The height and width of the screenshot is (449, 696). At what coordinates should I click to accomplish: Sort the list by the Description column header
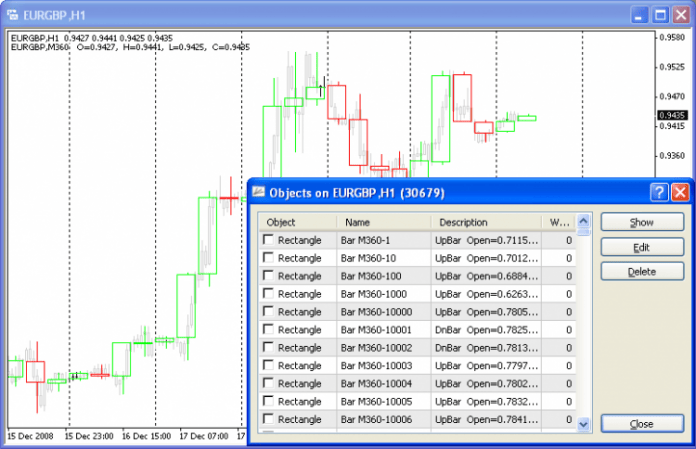click(484, 222)
